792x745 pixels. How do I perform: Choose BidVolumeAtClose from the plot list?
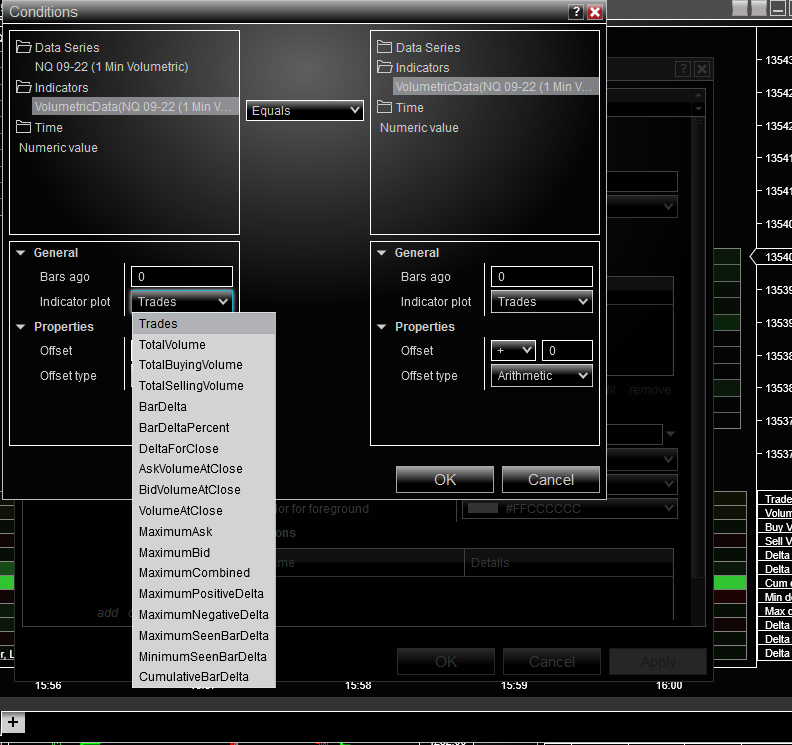(204, 489)
